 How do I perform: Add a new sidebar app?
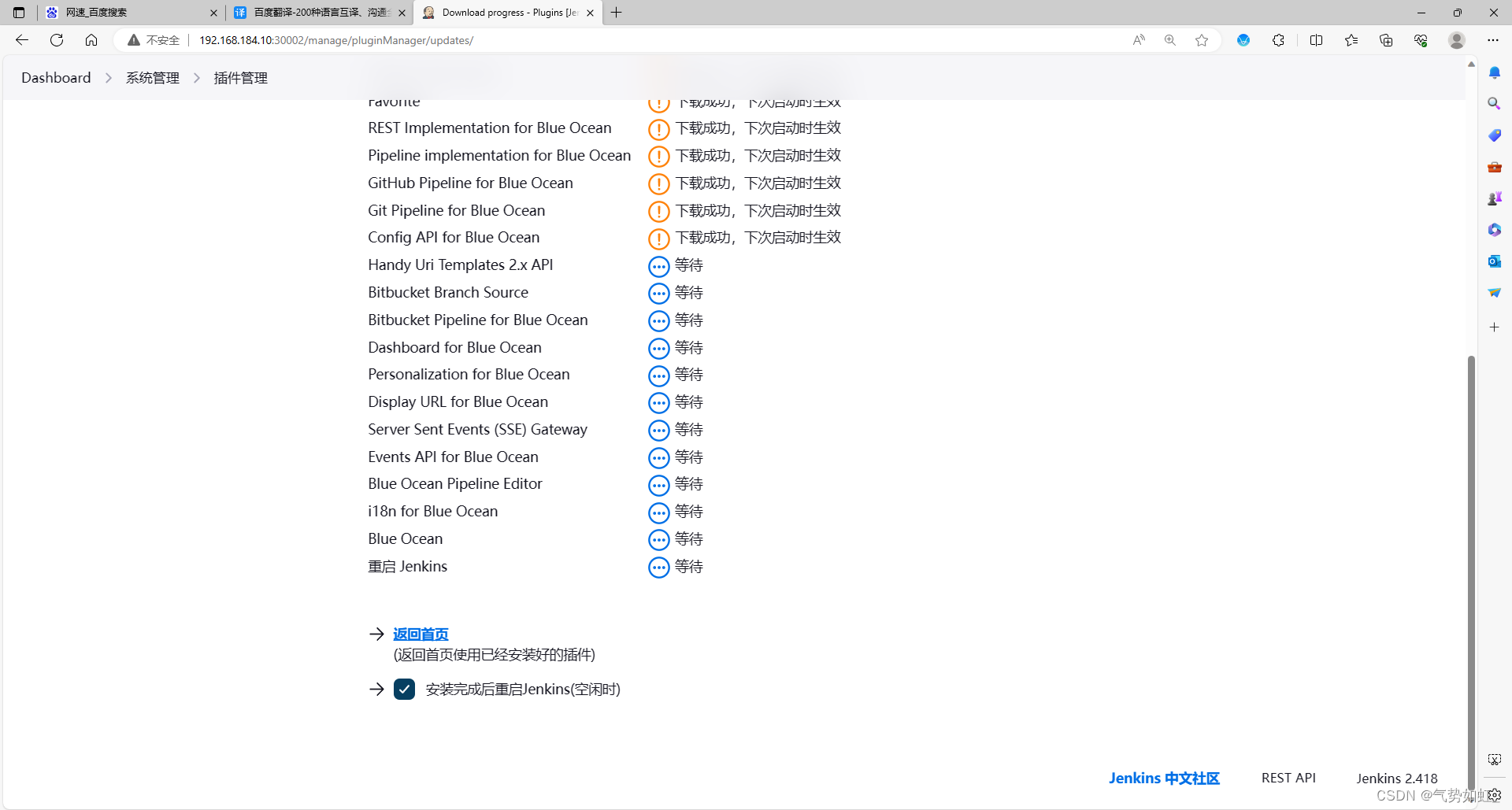1495,327
